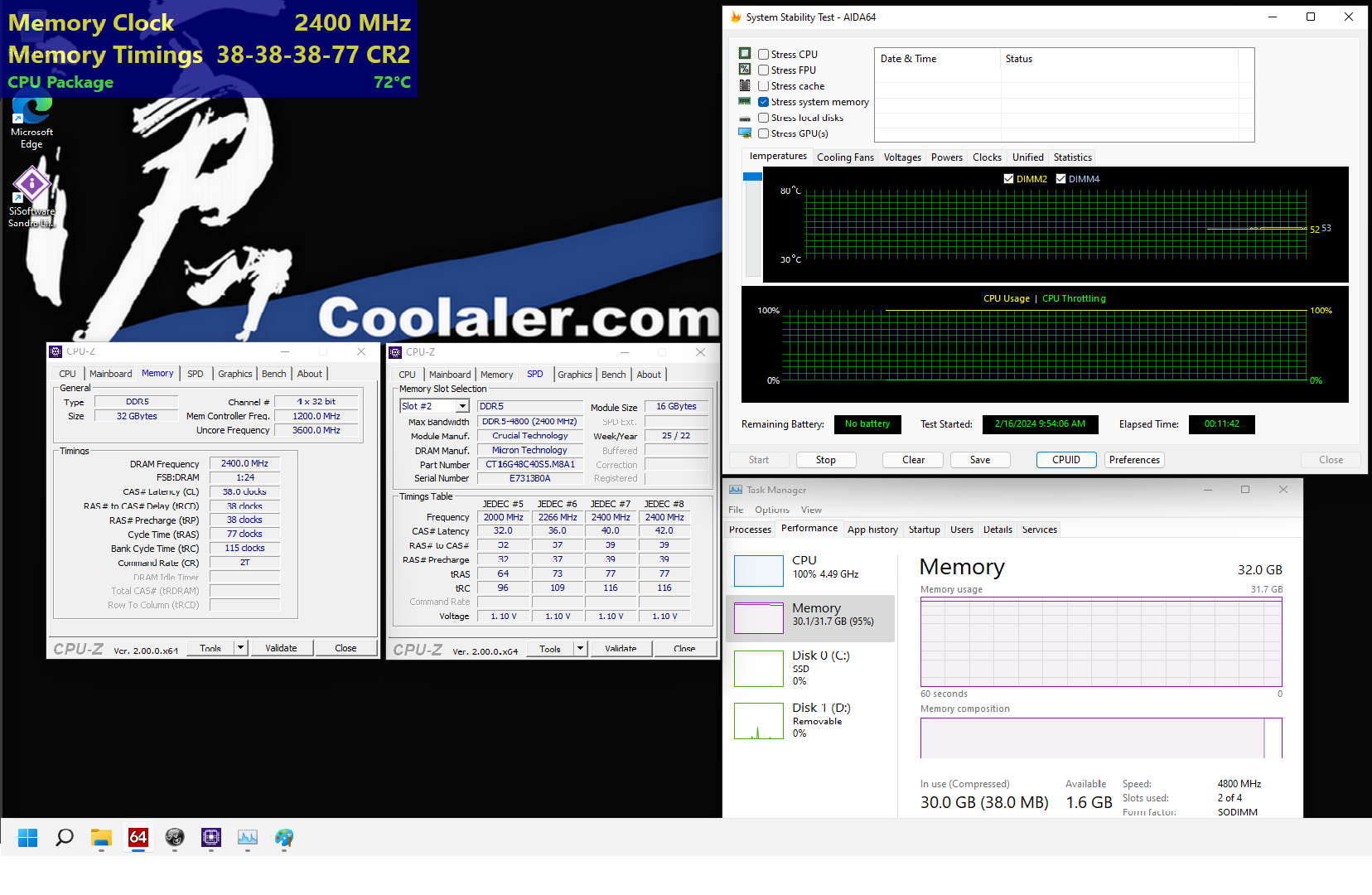Image resolution: width=1372 pixels, height=895 pixels.
Task: Open SiSoftware Sandra desktop shortcut
Action: click(x=31, y=197)
